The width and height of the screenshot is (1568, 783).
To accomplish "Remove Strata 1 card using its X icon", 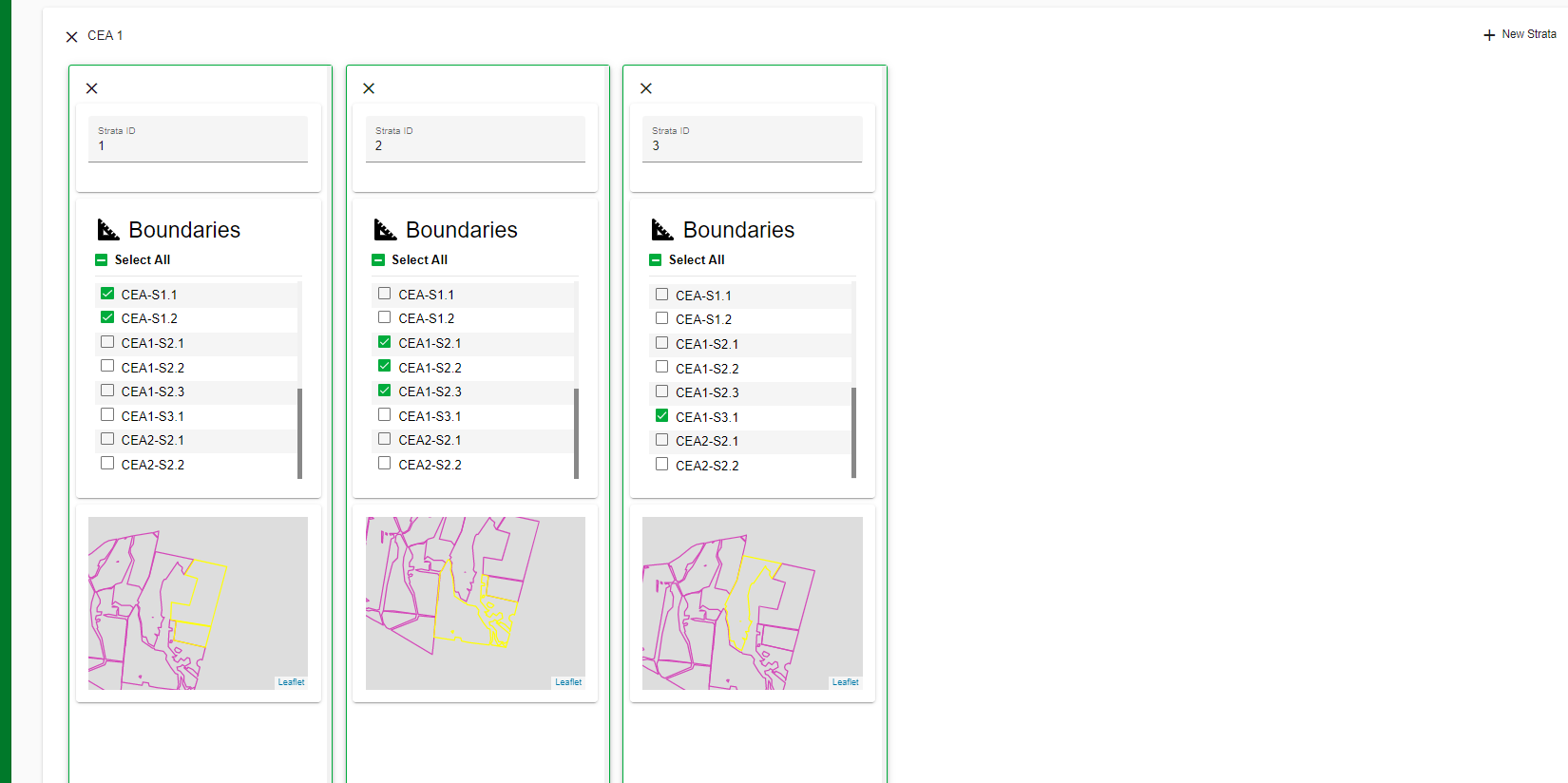I will point(92,88).
